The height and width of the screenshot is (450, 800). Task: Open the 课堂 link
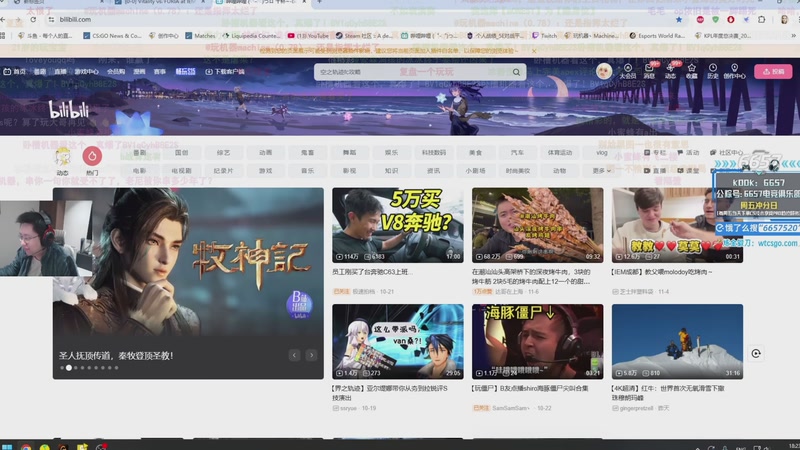click(x=688, y=171)
